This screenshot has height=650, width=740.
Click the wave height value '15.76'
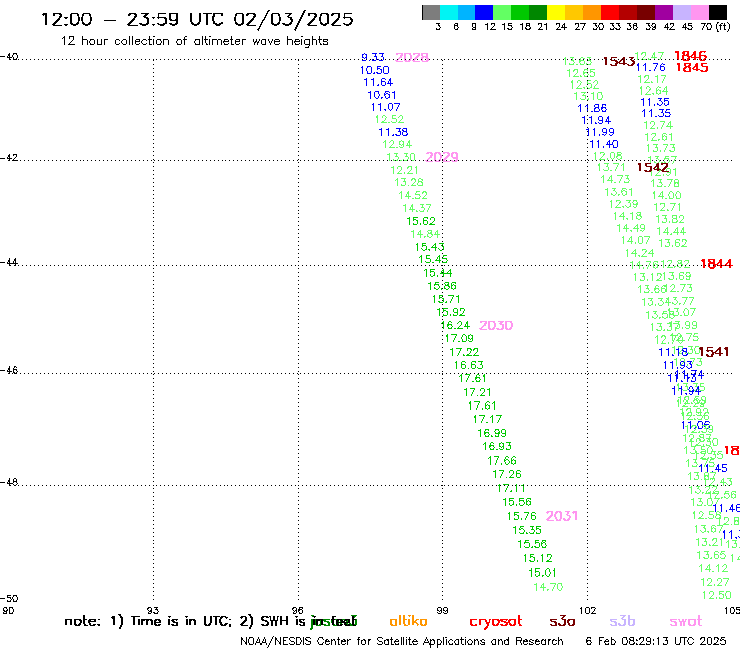tap(521, 516)
